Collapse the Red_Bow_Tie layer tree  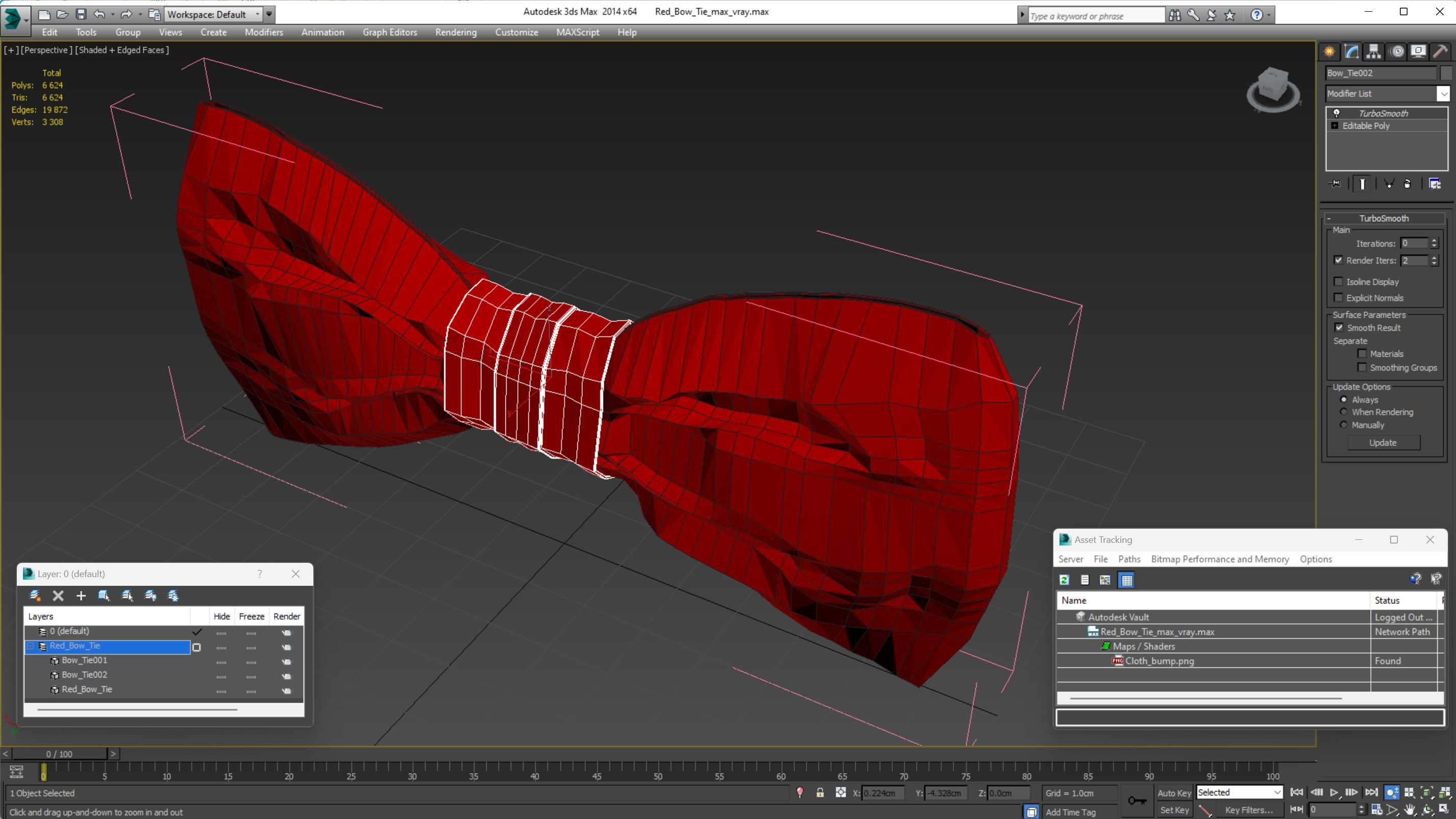(x=31, y=646)
